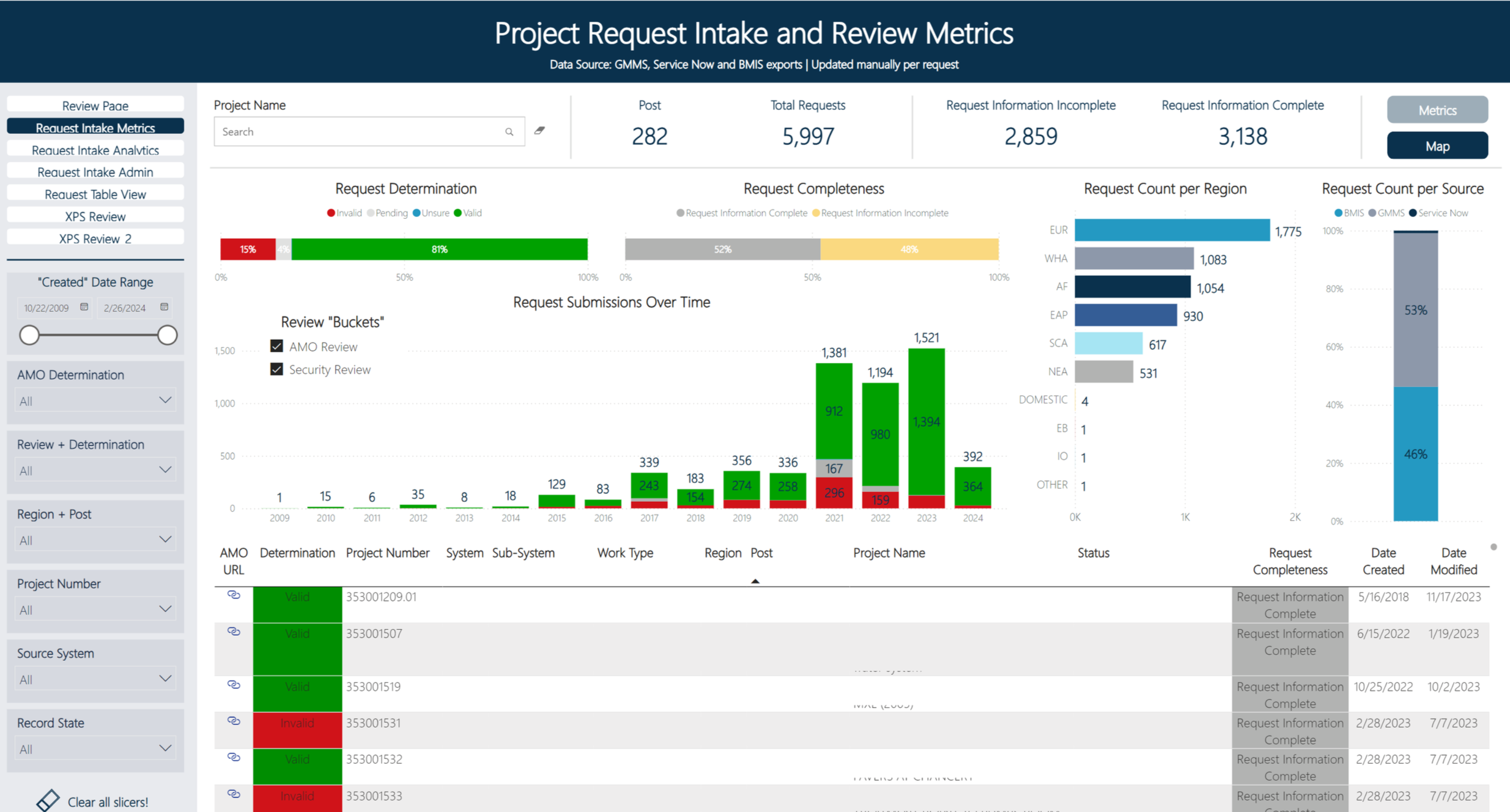
Task: Uncheck the Security Review checkbox
Action: click(276, 369)
